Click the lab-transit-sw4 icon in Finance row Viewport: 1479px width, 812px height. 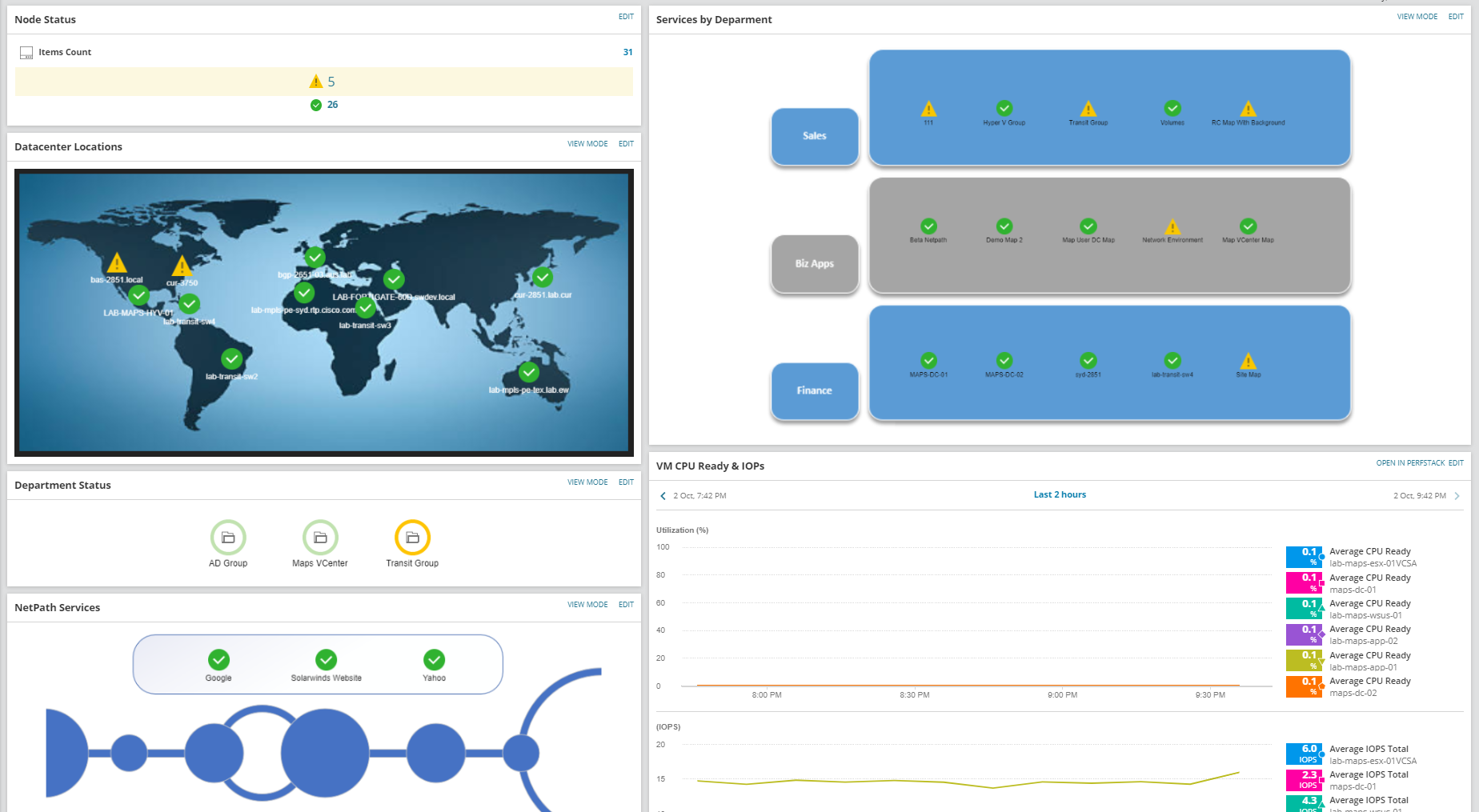click(1172, 361)
